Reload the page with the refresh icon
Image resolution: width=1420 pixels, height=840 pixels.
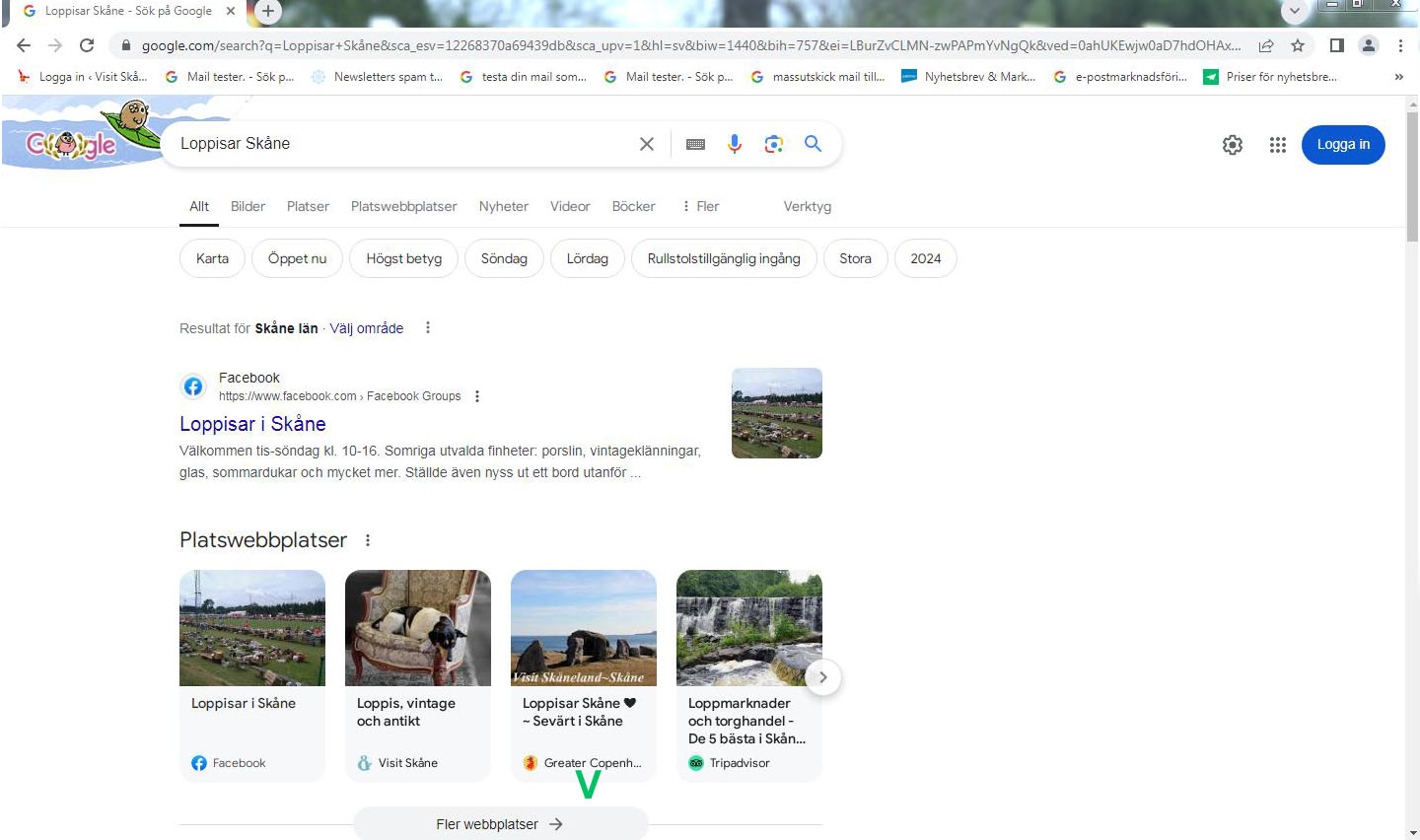tap(87, 45)
